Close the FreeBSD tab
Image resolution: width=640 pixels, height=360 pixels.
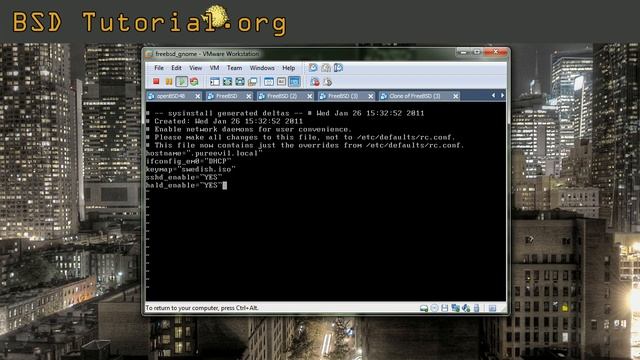click(x=249, y=96)
